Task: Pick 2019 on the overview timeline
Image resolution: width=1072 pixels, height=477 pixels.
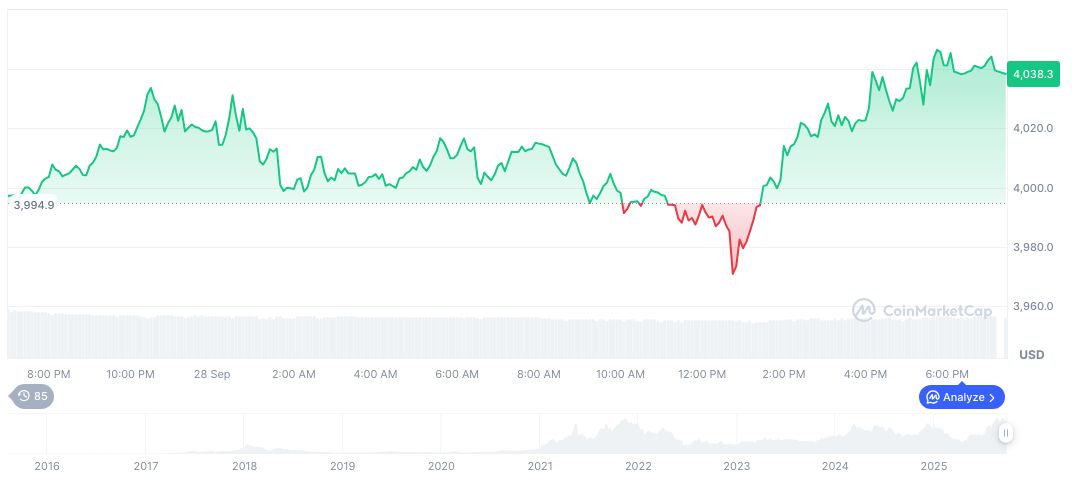Action: point(343,466)
